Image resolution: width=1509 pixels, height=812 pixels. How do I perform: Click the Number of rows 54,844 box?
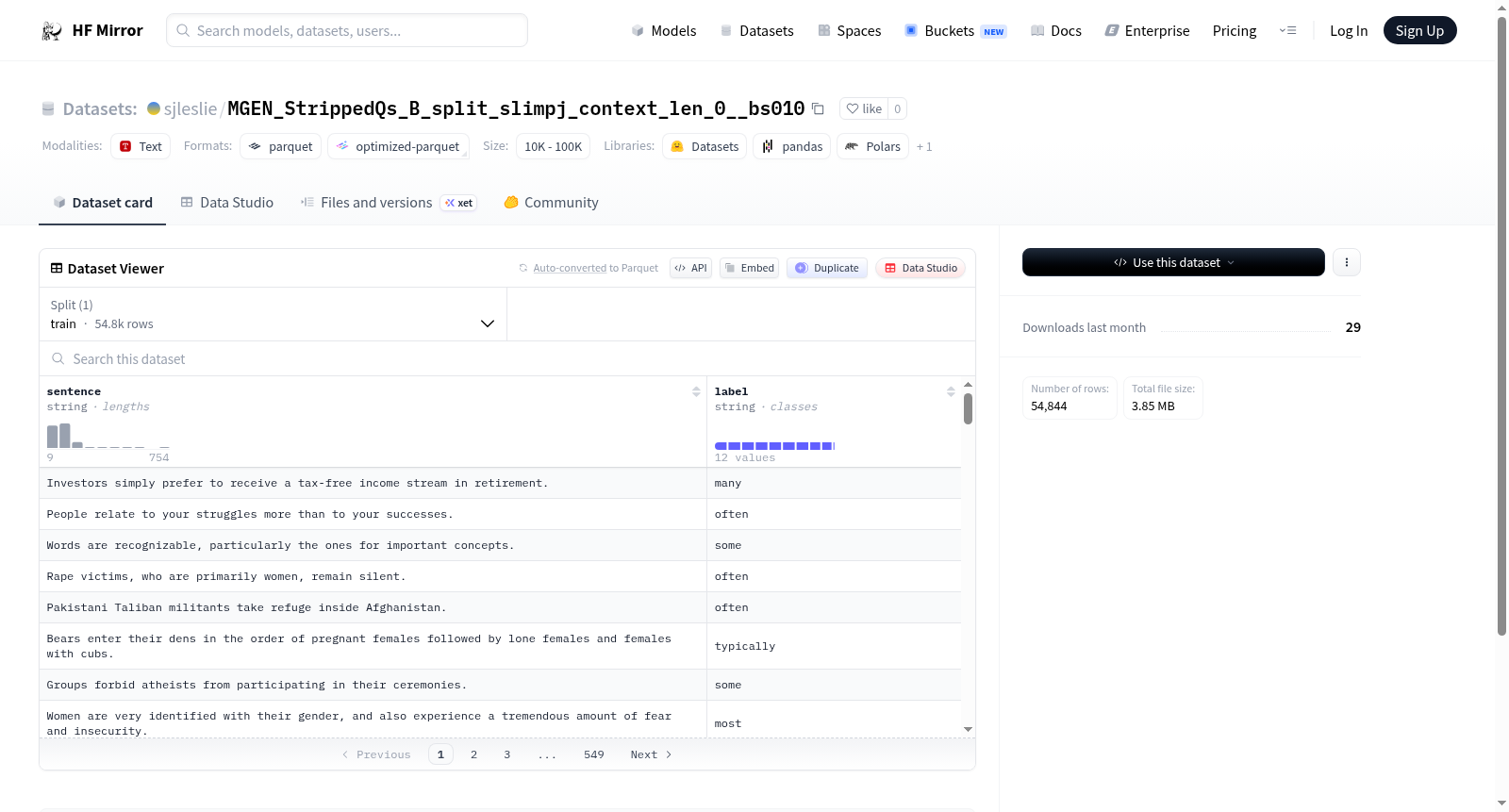click(x=1070, y=398)
